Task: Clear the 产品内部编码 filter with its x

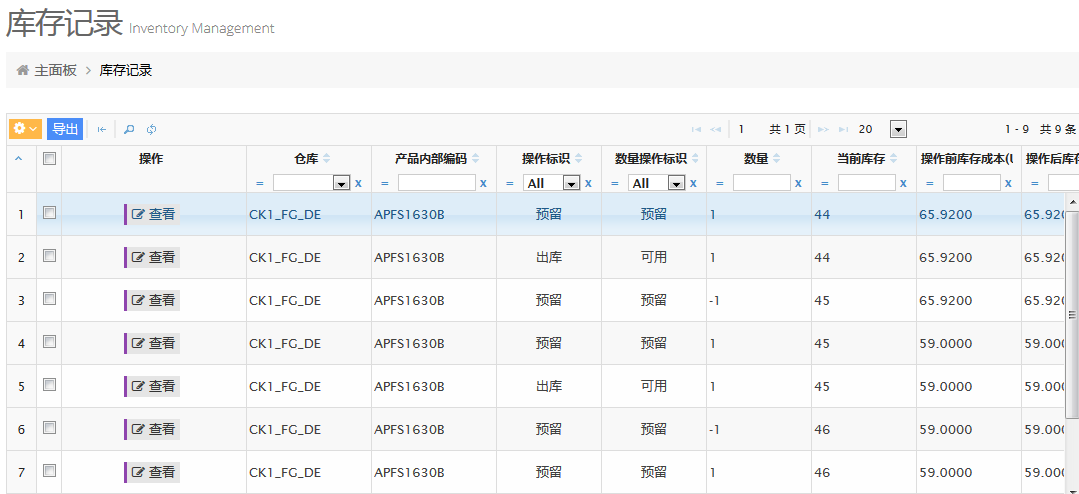Action: pyautogui.click(x=483, y=183)
